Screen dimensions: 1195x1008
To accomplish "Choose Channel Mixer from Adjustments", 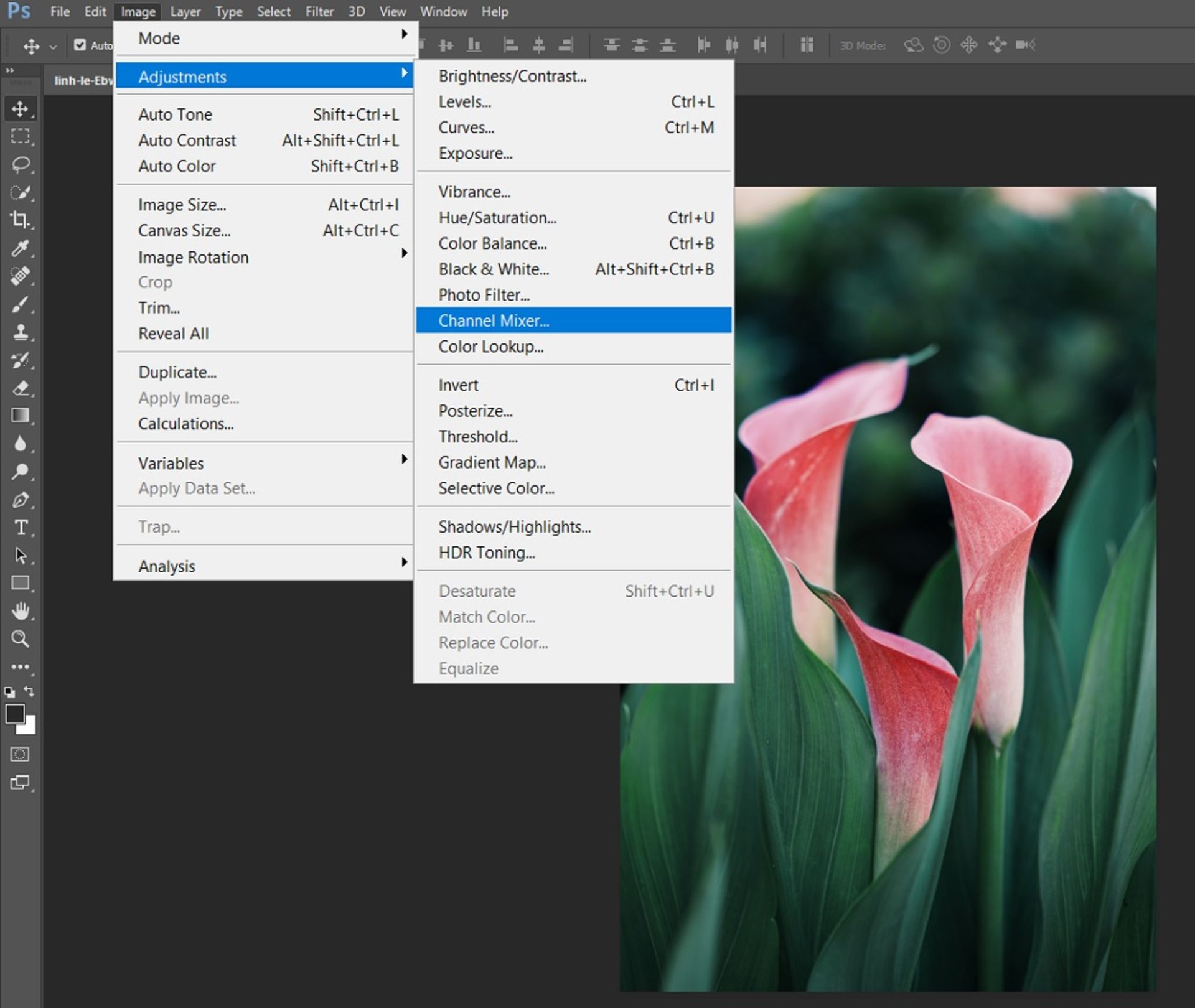I will click(x=493, y=320).
